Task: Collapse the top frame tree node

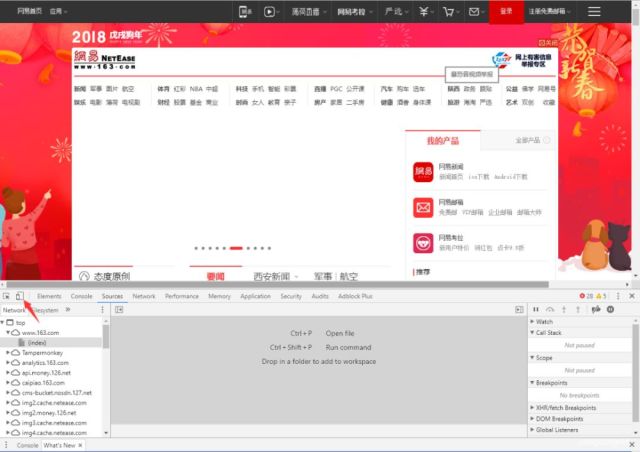Action: [3, 323]
